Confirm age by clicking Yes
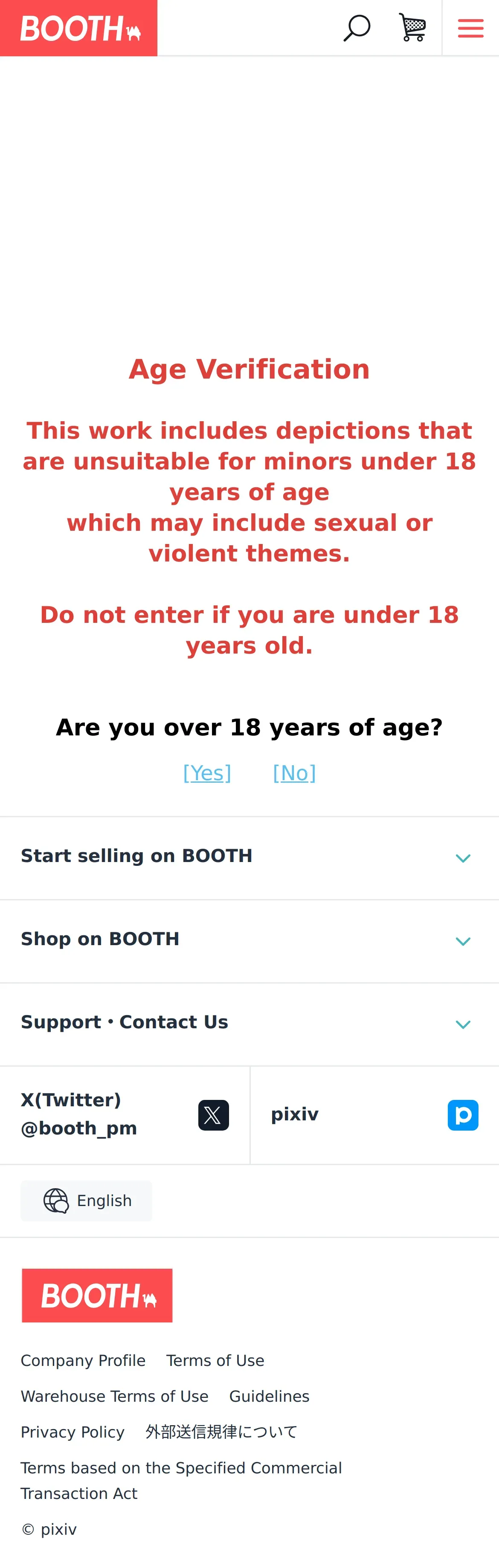Viewport: 499px width, 1568px height. pyautogui.click(x=207, y=773)
